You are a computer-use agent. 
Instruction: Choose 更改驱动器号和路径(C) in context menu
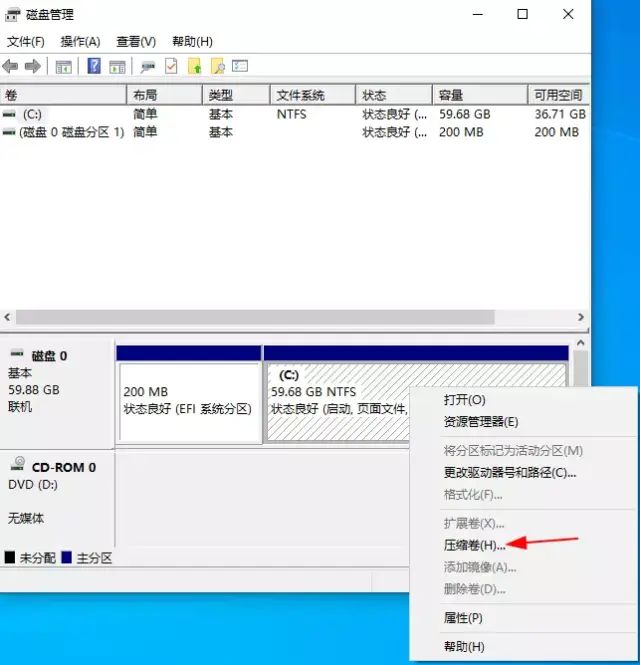pos(509,472)
